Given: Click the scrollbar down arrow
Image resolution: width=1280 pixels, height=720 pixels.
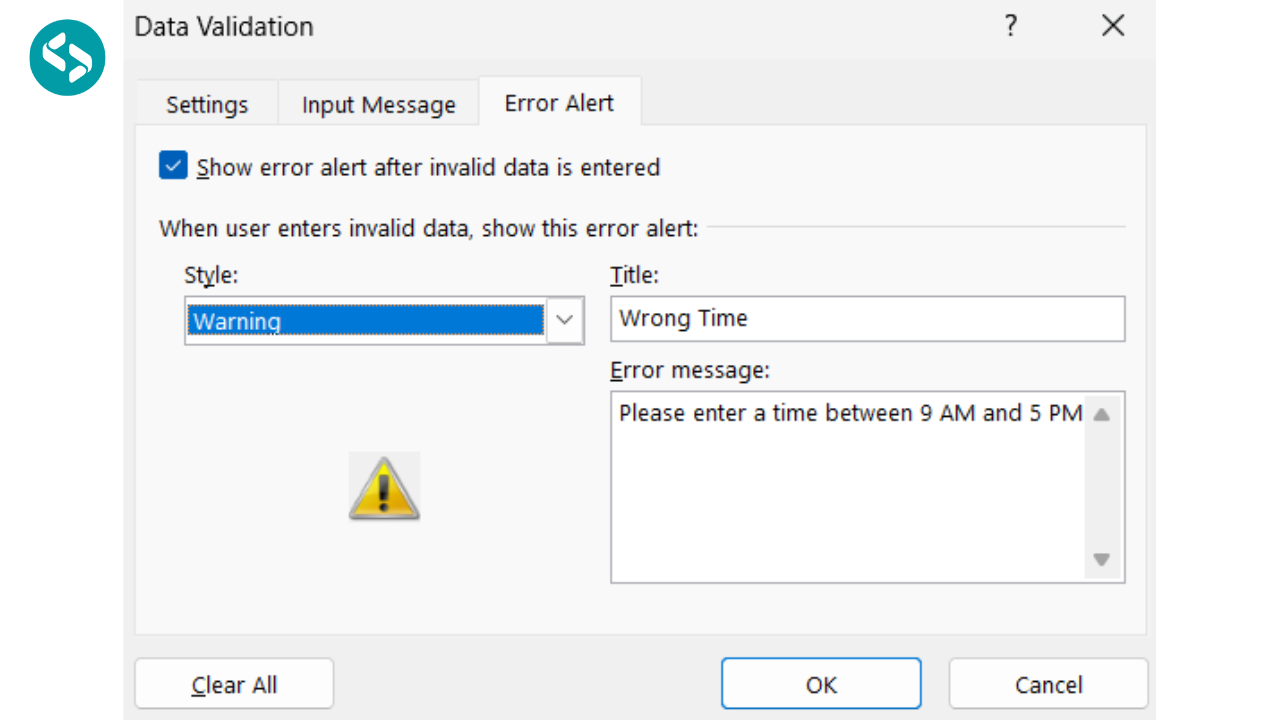Looking at the screenshot, I should (1101, 561).
